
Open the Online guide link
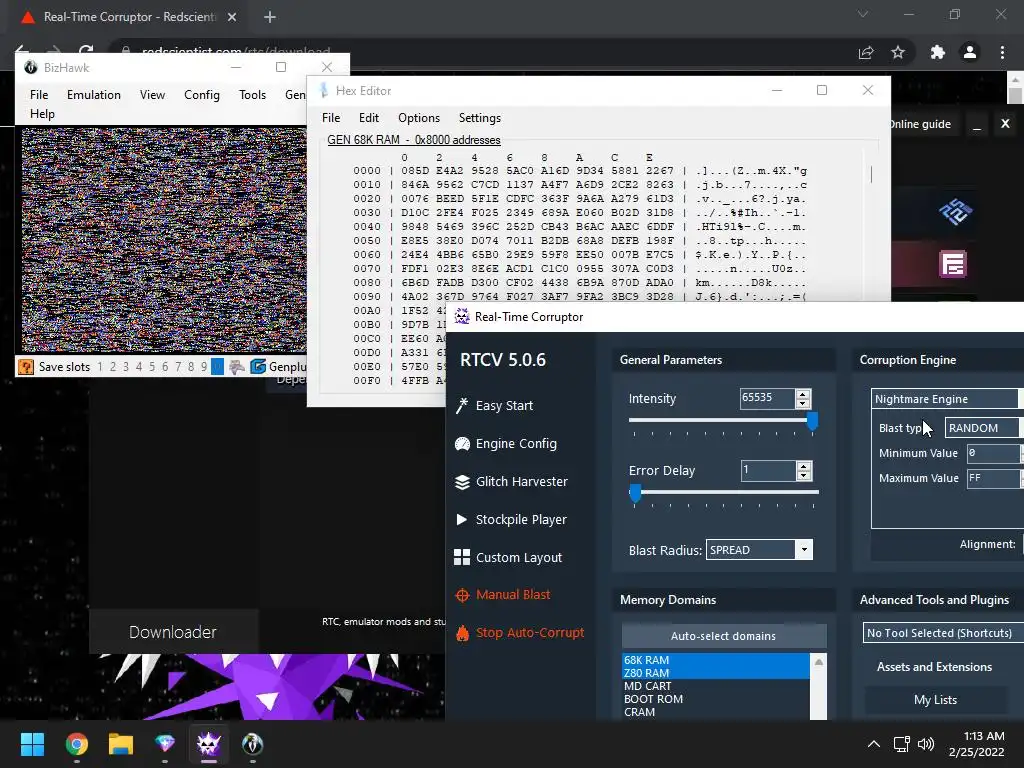(x=920, y=124)
